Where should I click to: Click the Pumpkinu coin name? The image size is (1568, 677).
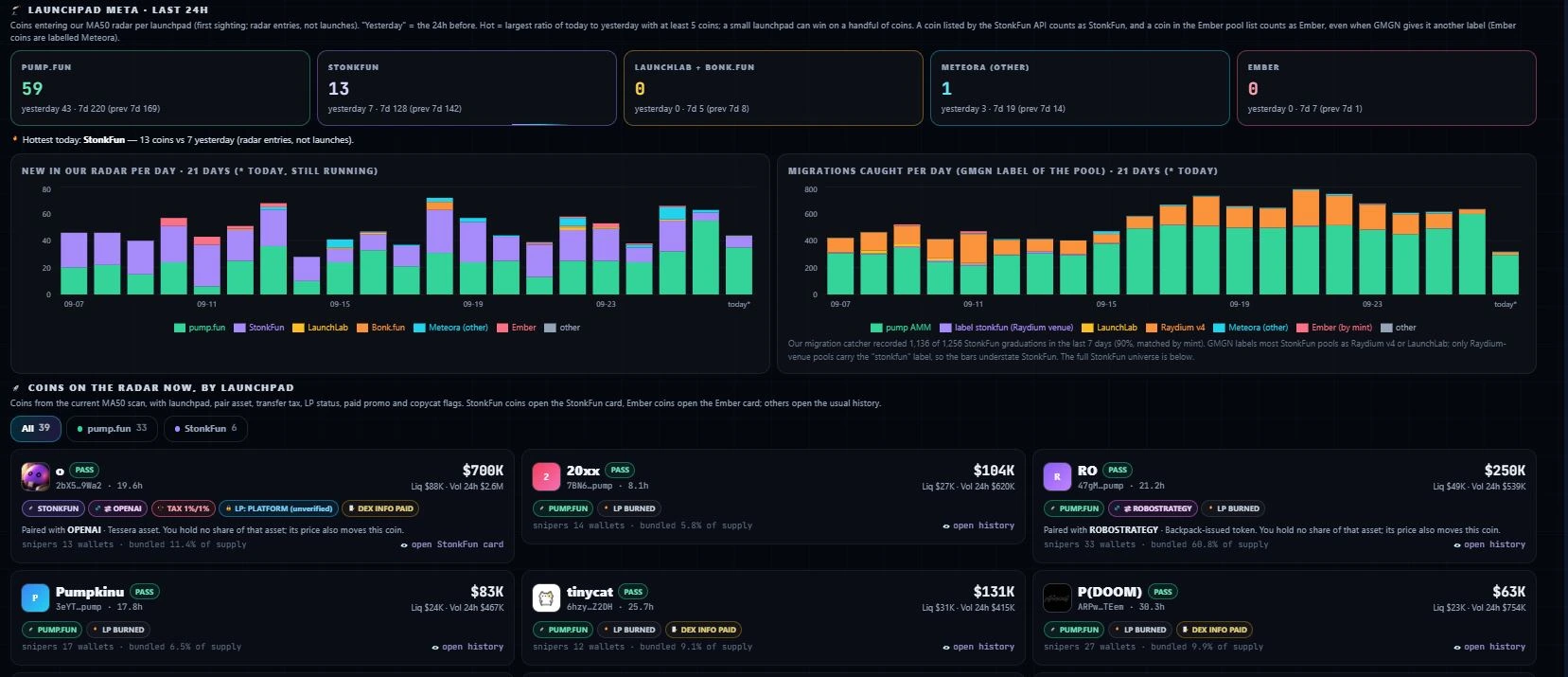90,592
